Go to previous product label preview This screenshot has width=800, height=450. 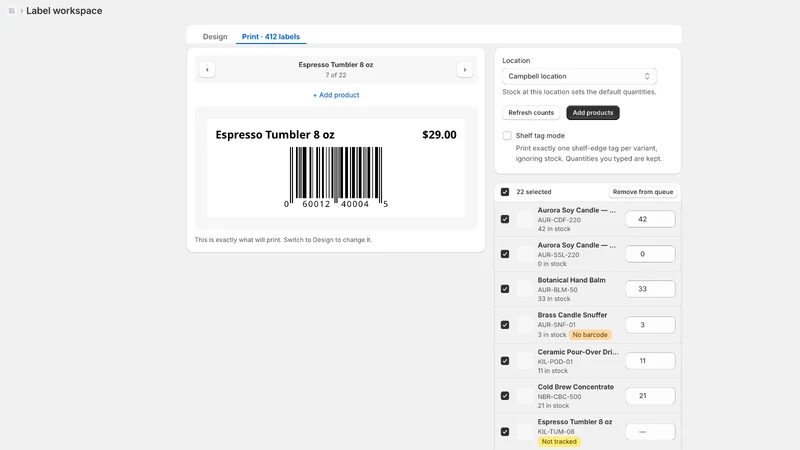pos(207,69)
